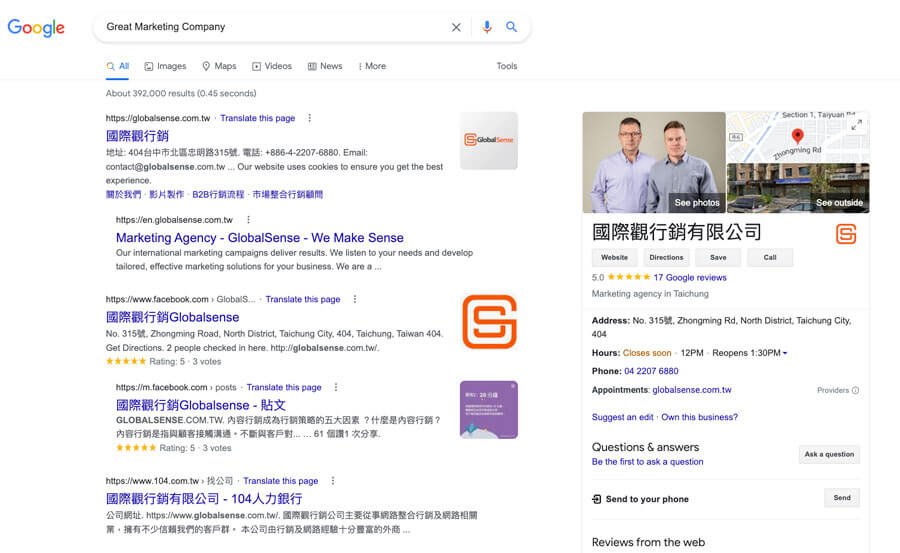Open the Suggest an edit link

click(622, 417)
